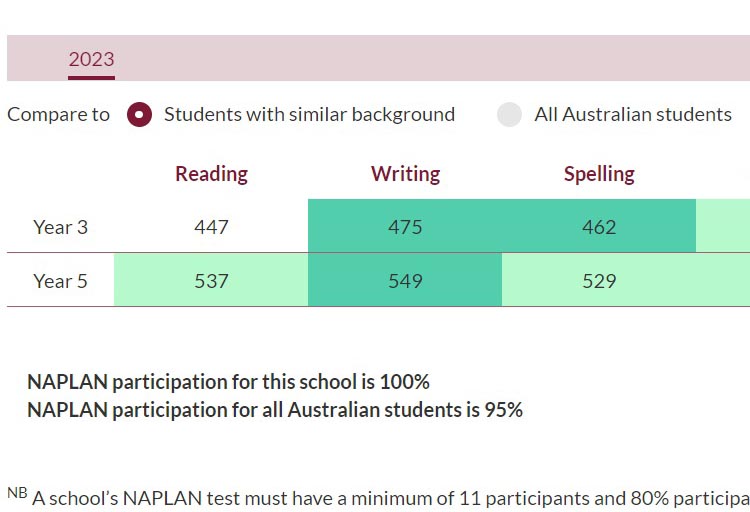
Task: Click Year 5 Reading score 537 cell
Action: pyautogui.click(x=211, y=280)
